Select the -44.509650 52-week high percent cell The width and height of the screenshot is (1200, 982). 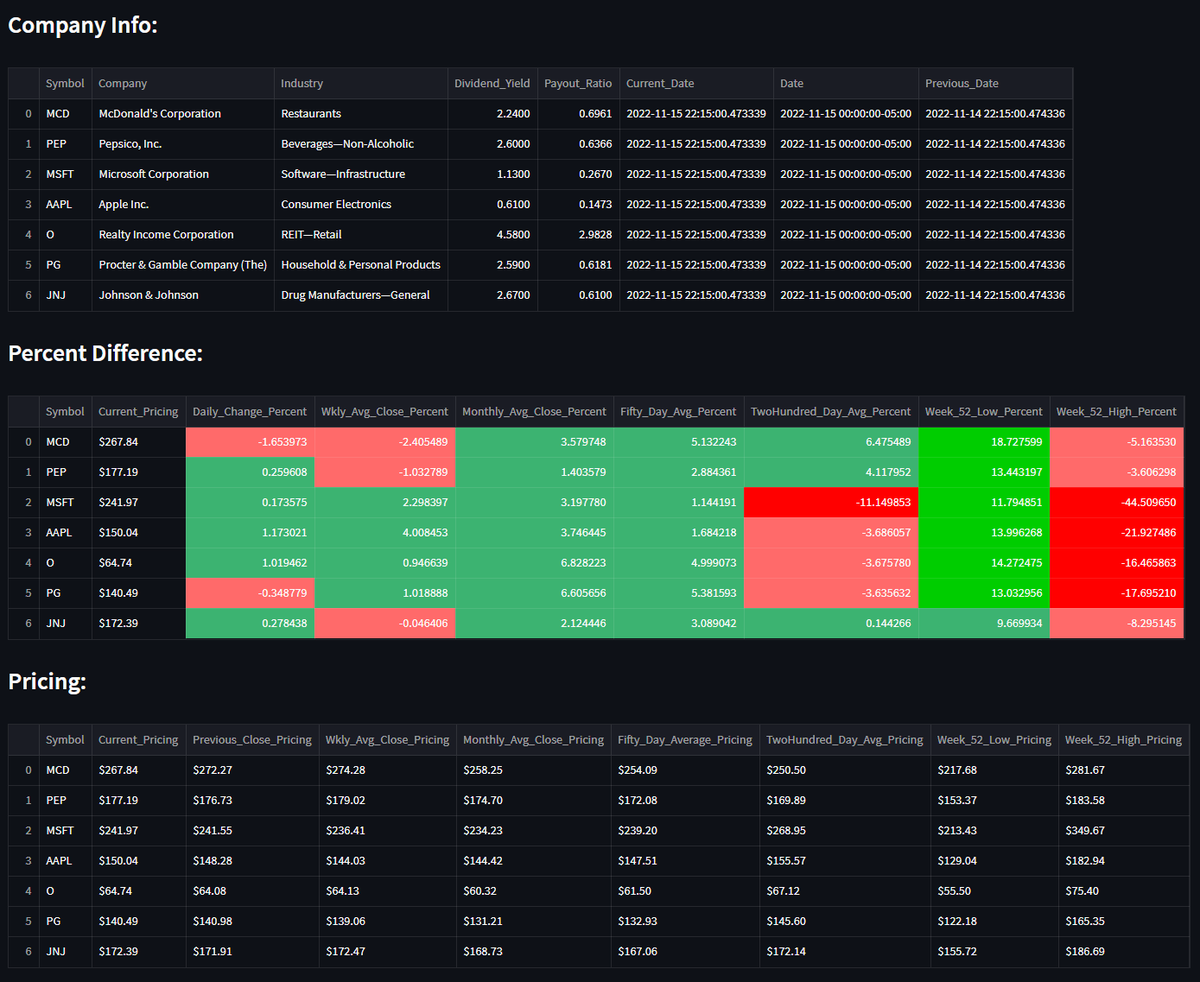pos(1116,502)
